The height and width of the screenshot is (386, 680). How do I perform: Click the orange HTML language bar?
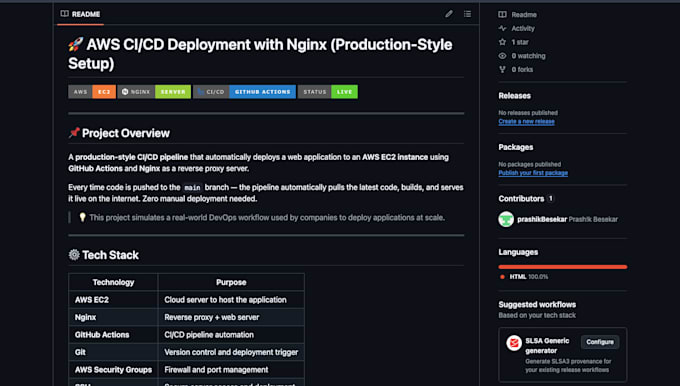[562, 267]
